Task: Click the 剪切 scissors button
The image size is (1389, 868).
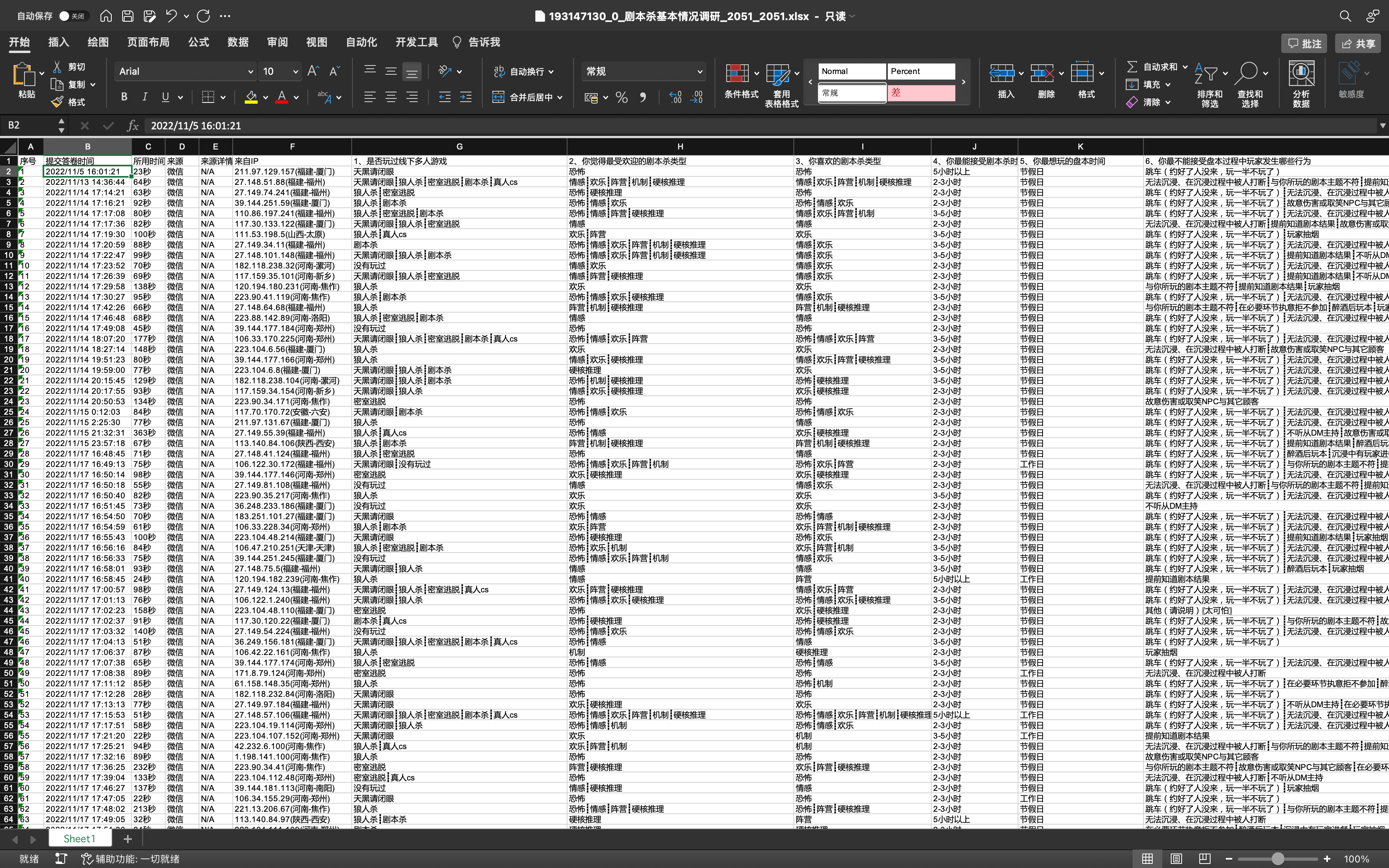Action: [69, 67]
